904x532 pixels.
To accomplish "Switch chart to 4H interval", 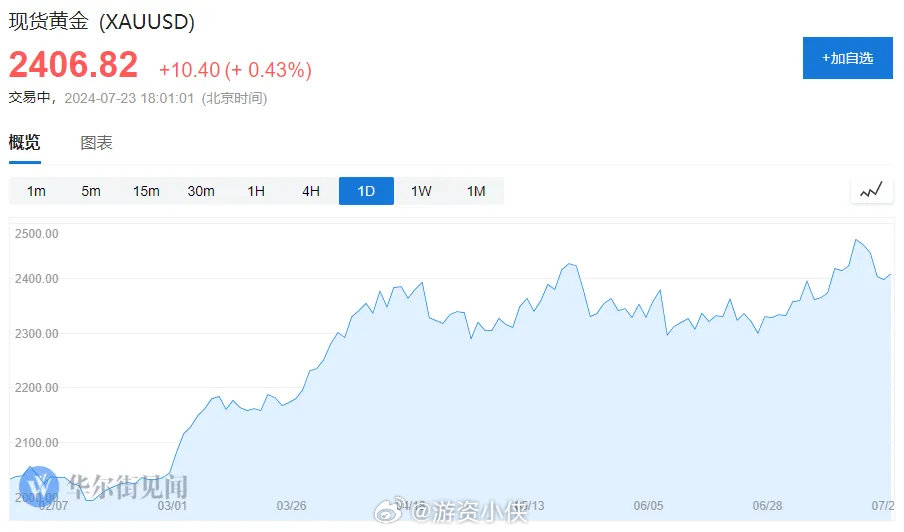I will 311,191.
